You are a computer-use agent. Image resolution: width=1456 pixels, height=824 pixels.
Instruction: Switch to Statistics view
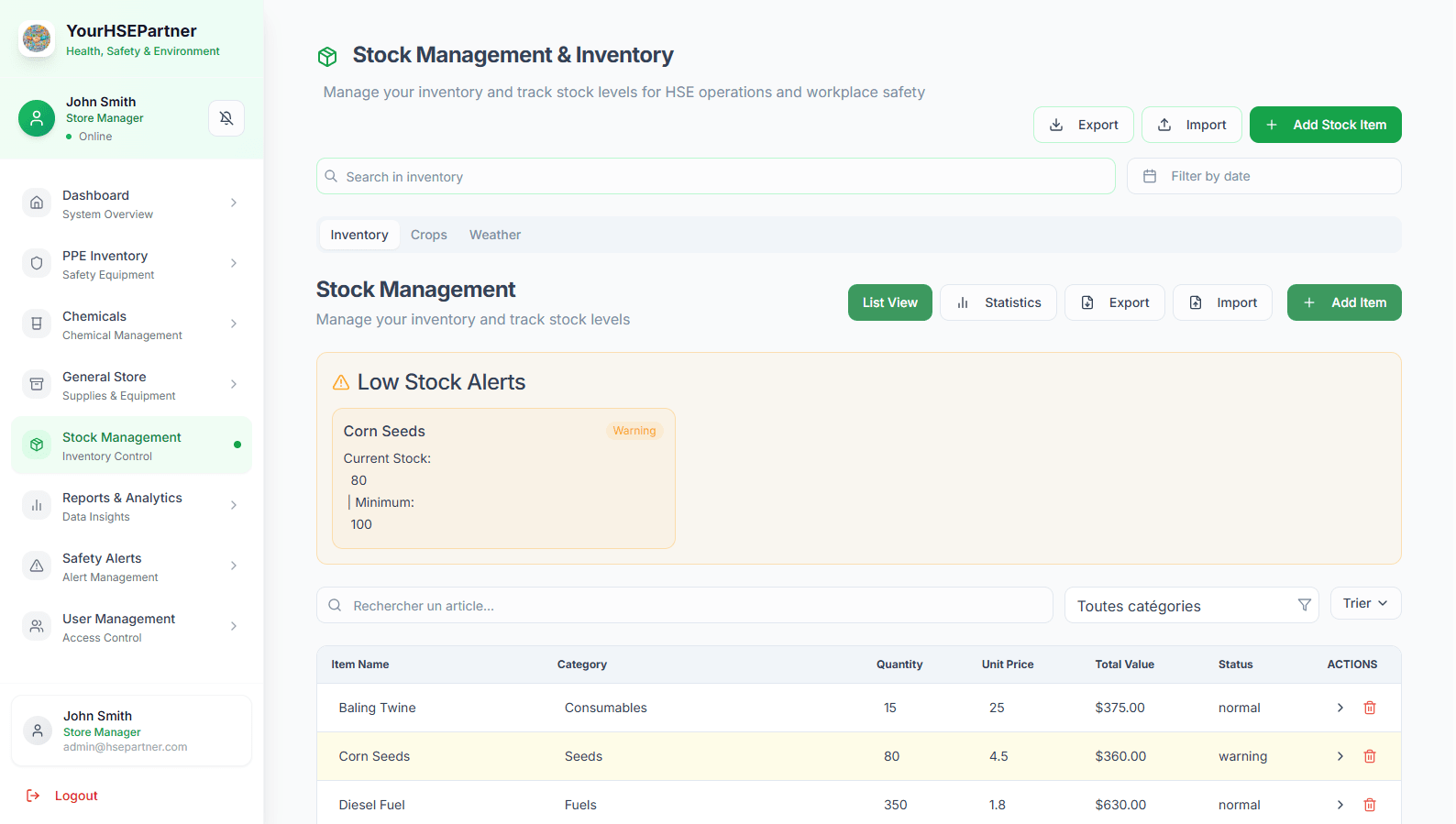tap(998, 302)
